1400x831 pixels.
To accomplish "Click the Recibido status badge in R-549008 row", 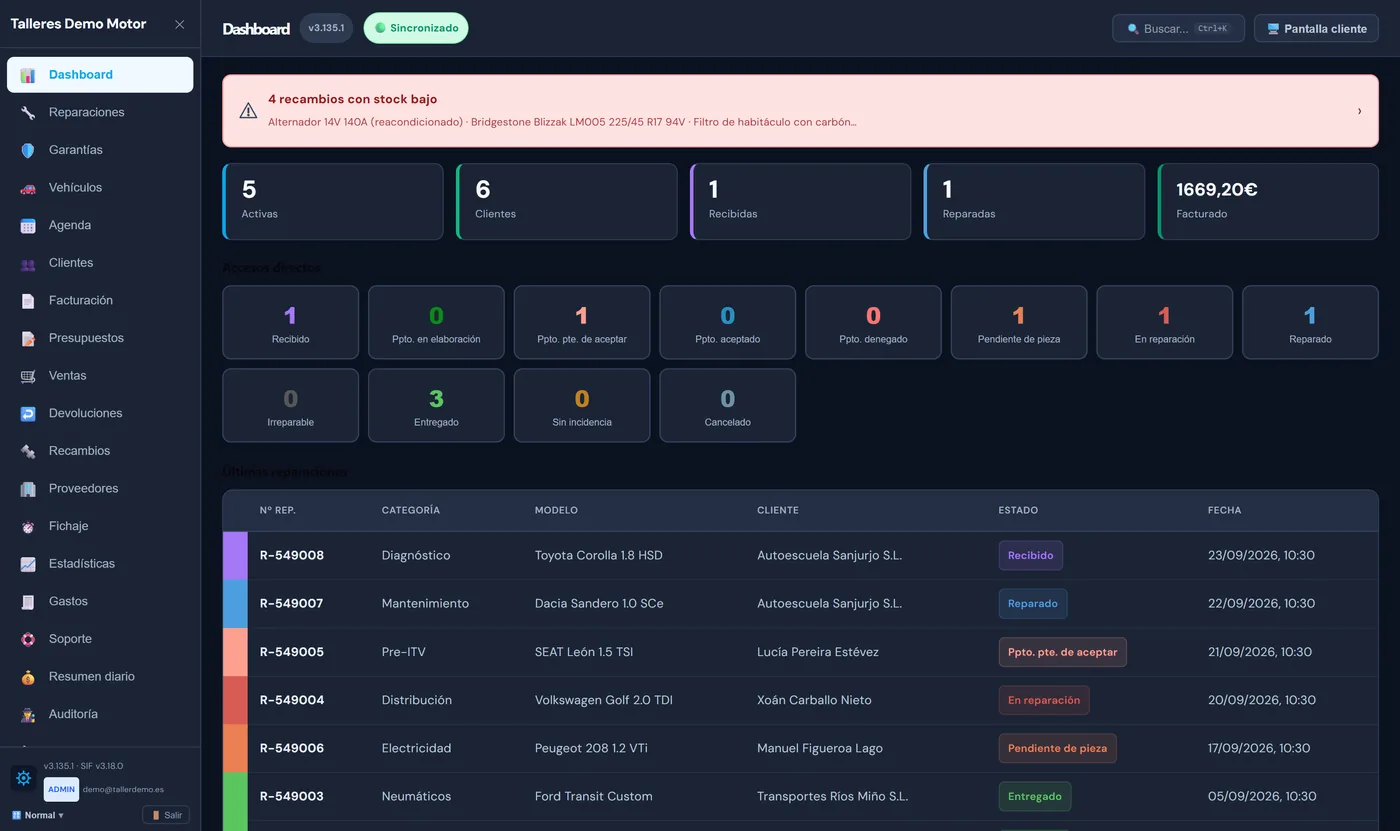I will pyautogui.click(x=1030, y=555).
